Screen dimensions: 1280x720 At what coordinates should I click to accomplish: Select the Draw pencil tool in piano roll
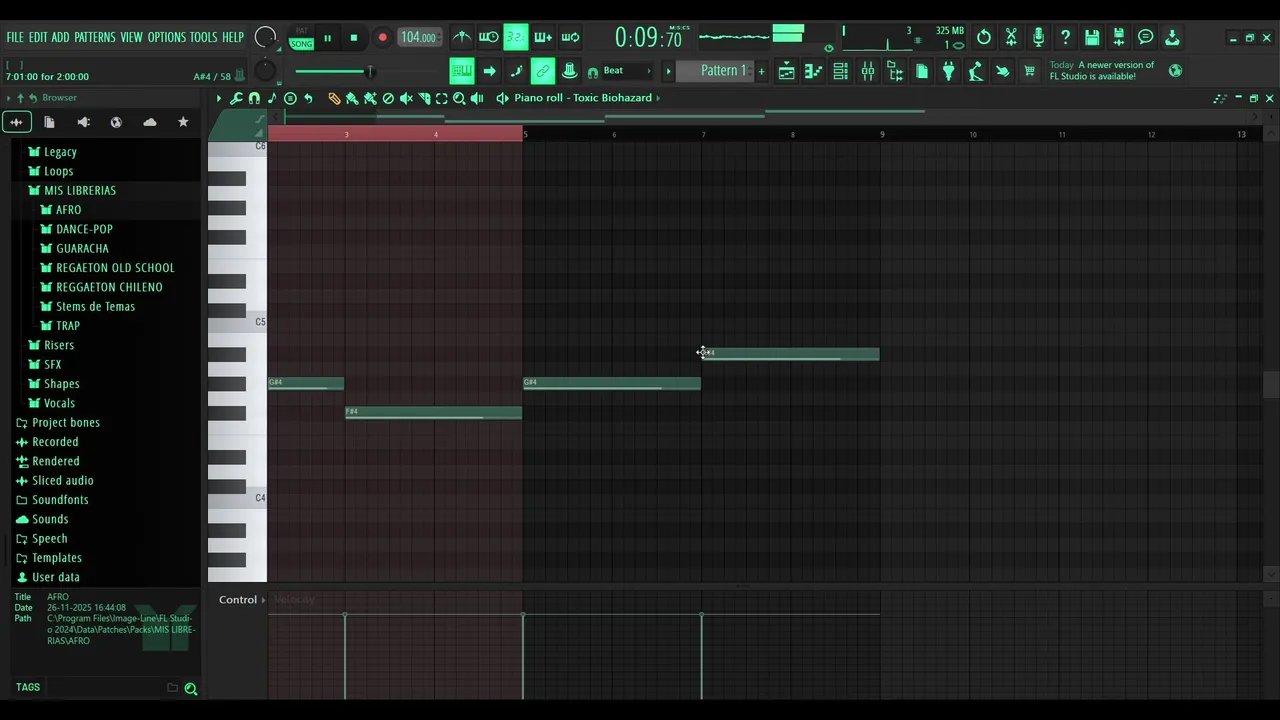(x=334, y=98)
